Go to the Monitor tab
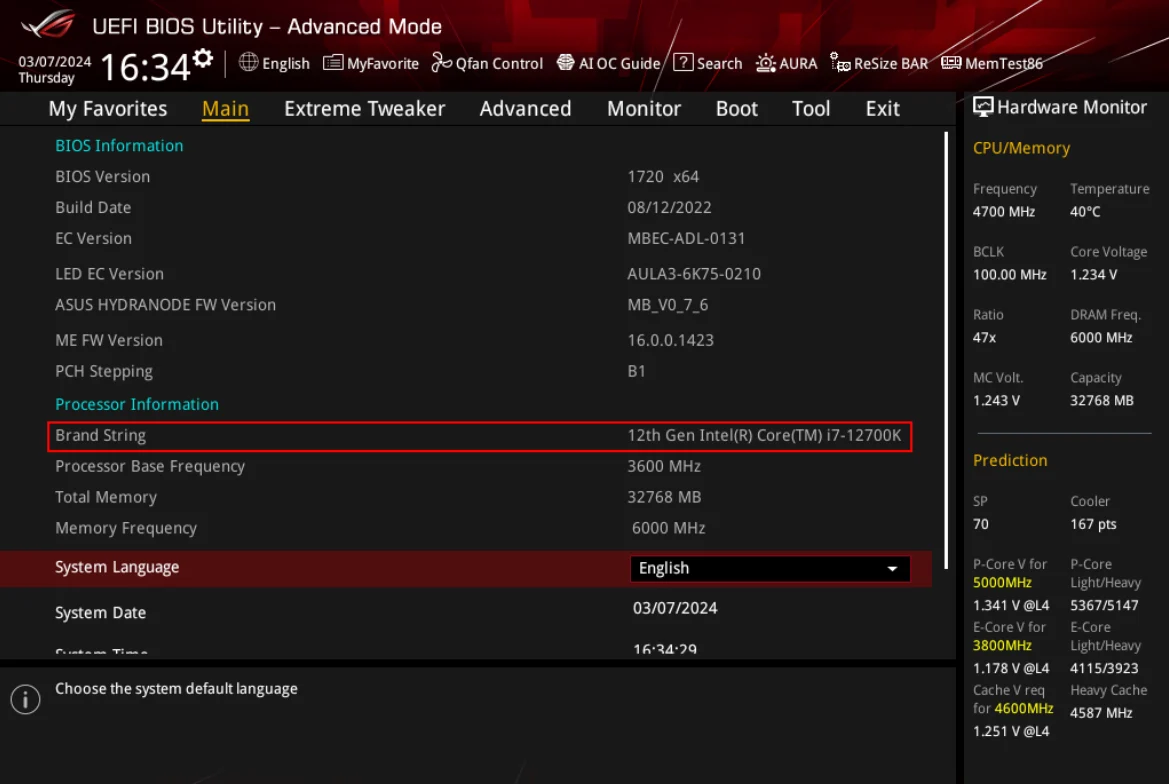This screenshot has width=1169, height=784. coord(644,109)
